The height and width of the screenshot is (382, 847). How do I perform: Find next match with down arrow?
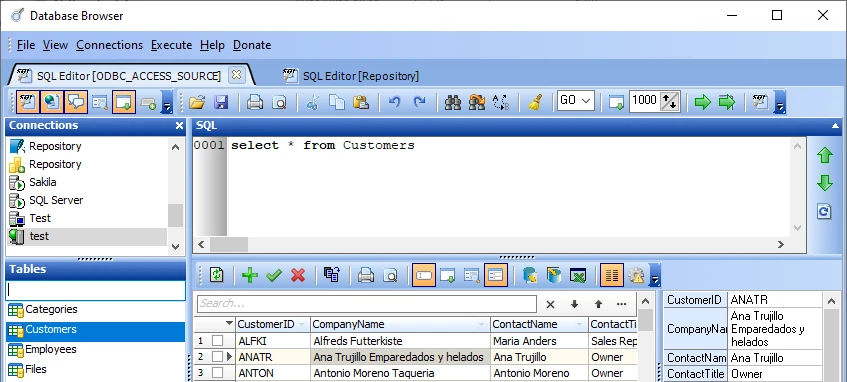click(x=574, y=304)
